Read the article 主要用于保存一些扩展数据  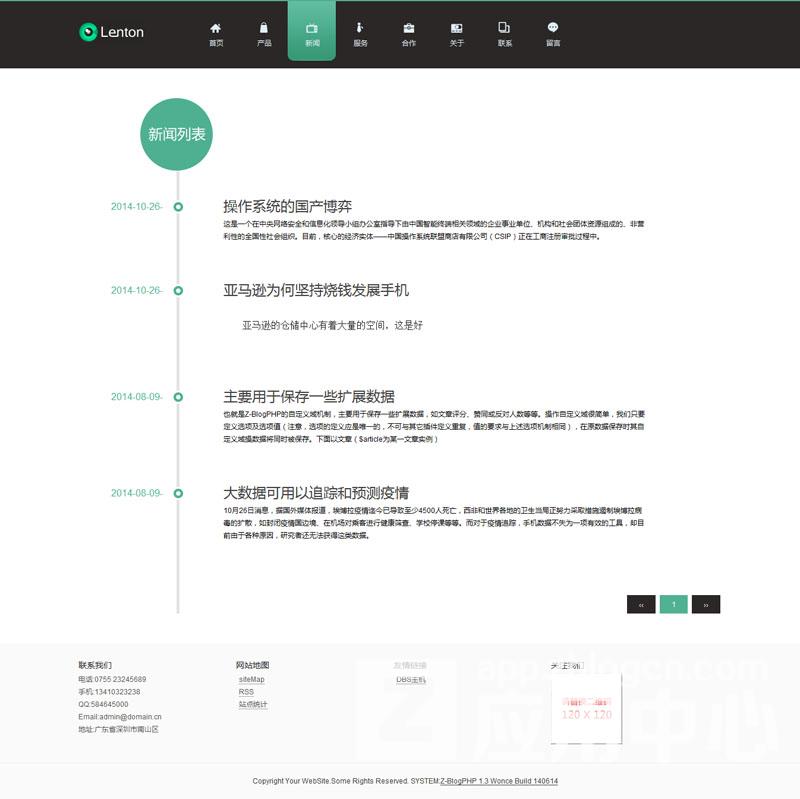(308, 397)
